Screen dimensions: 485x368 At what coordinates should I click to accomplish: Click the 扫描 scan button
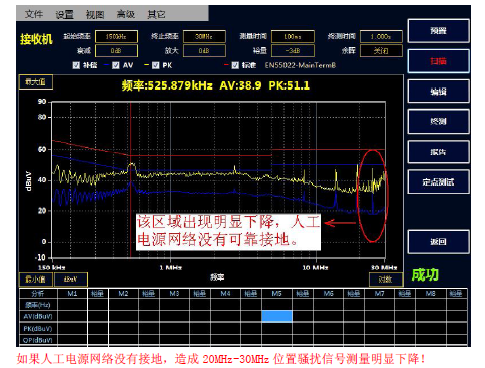click(x=438, y=61)
